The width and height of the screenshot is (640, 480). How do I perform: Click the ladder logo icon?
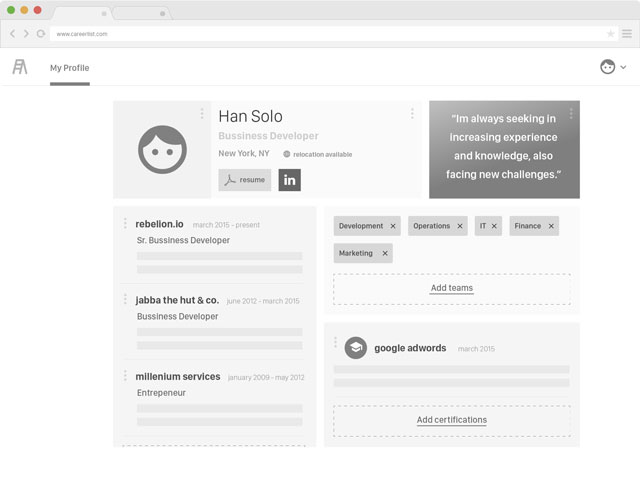[x=20, y=67]
